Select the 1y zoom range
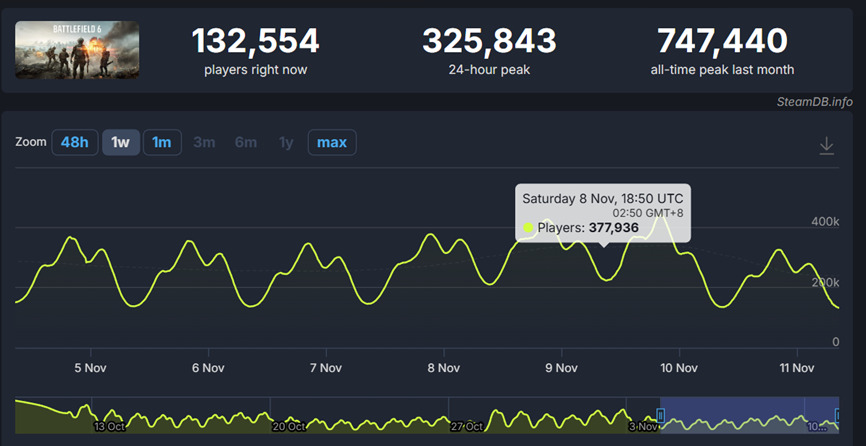 (286, 142)
